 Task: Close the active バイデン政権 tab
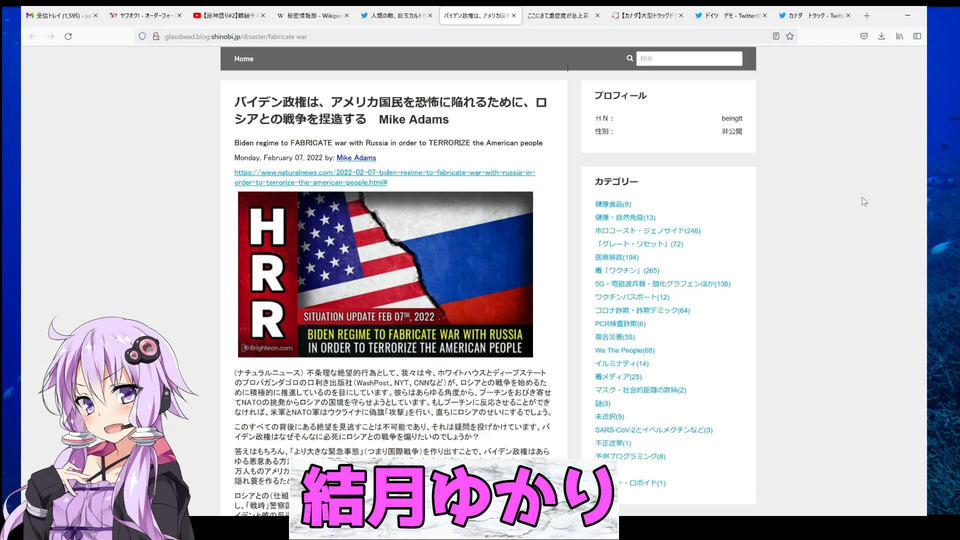pyautogui.click(x=514, y=15)
